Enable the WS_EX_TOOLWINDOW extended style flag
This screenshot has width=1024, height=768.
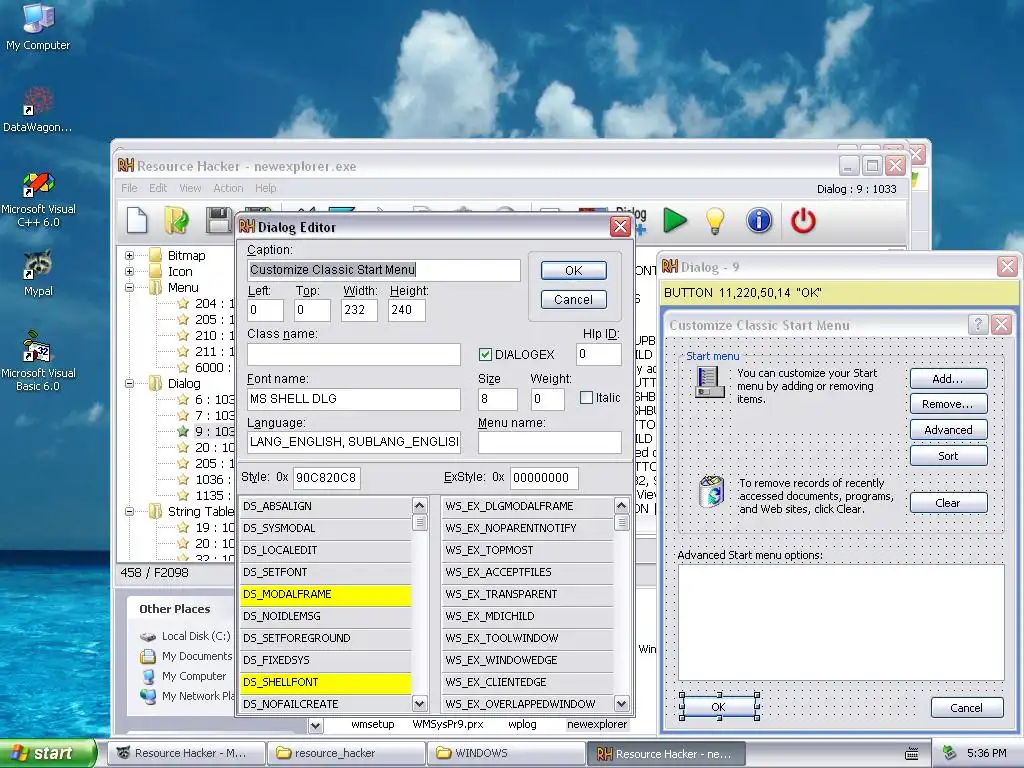[528, 638]
